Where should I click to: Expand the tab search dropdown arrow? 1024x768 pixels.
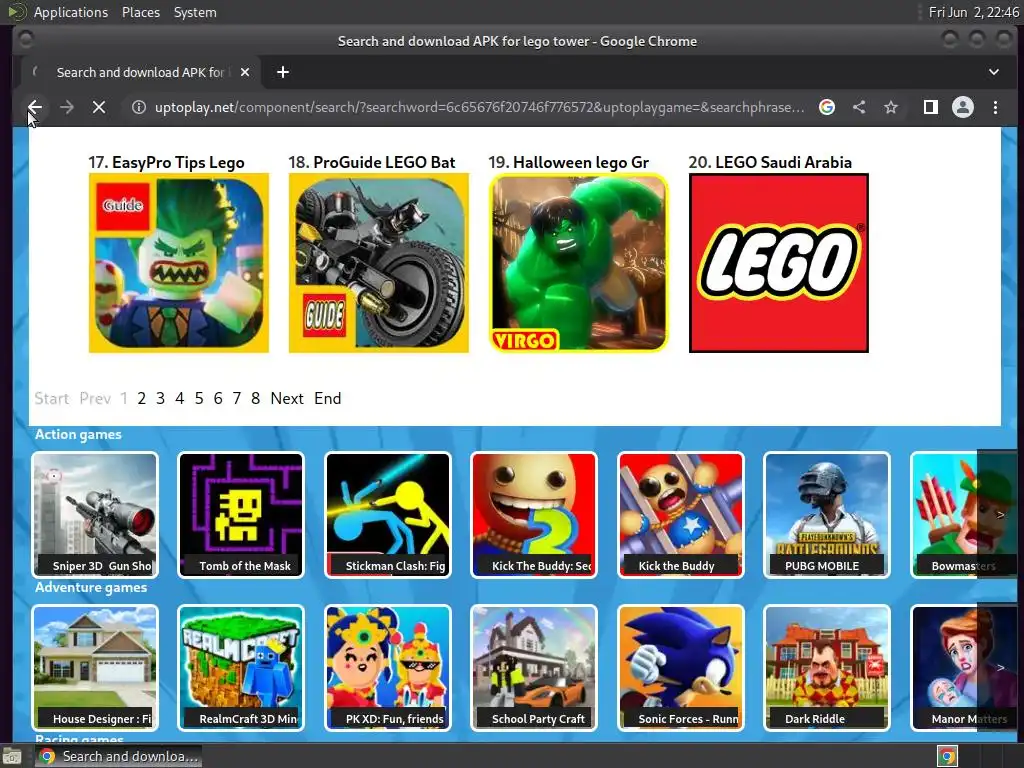coord(993,72)
